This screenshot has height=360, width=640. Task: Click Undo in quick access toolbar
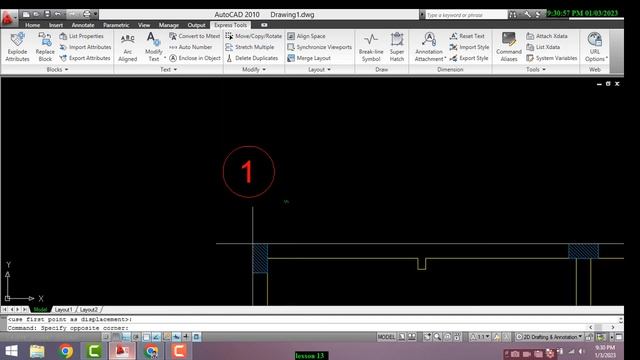click(x=58, y=14)
